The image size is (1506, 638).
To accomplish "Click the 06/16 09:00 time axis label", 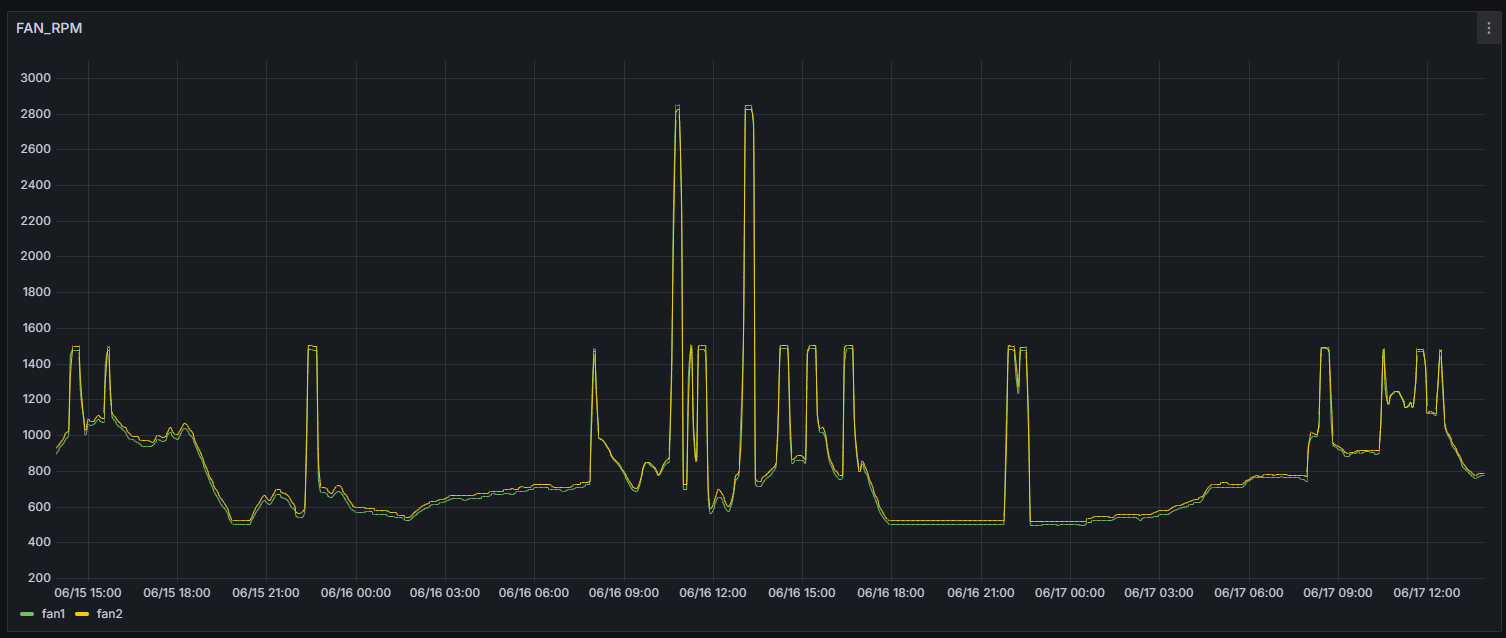I will 623,593.
